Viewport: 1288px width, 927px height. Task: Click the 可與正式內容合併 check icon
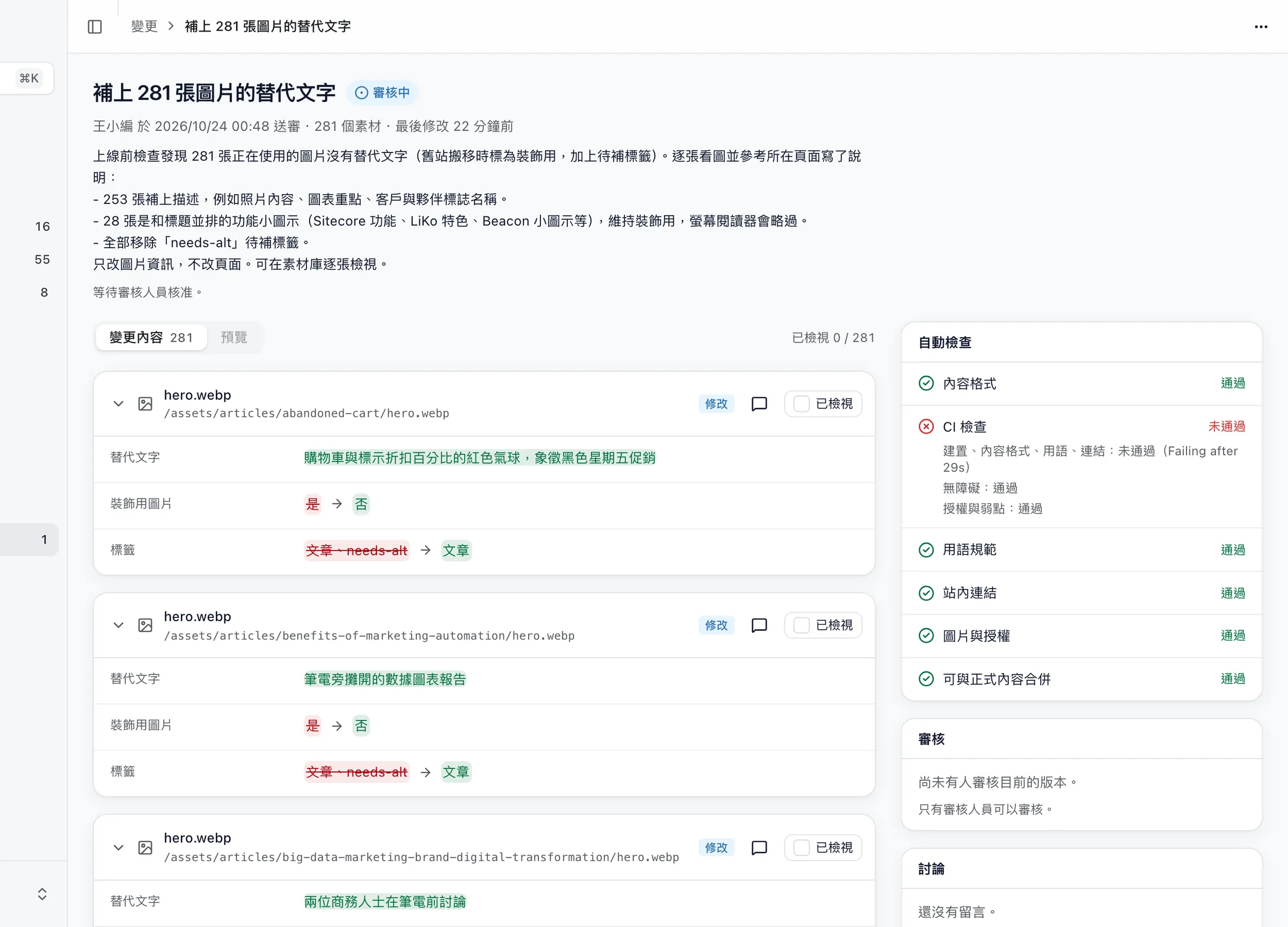coord(926,679)
